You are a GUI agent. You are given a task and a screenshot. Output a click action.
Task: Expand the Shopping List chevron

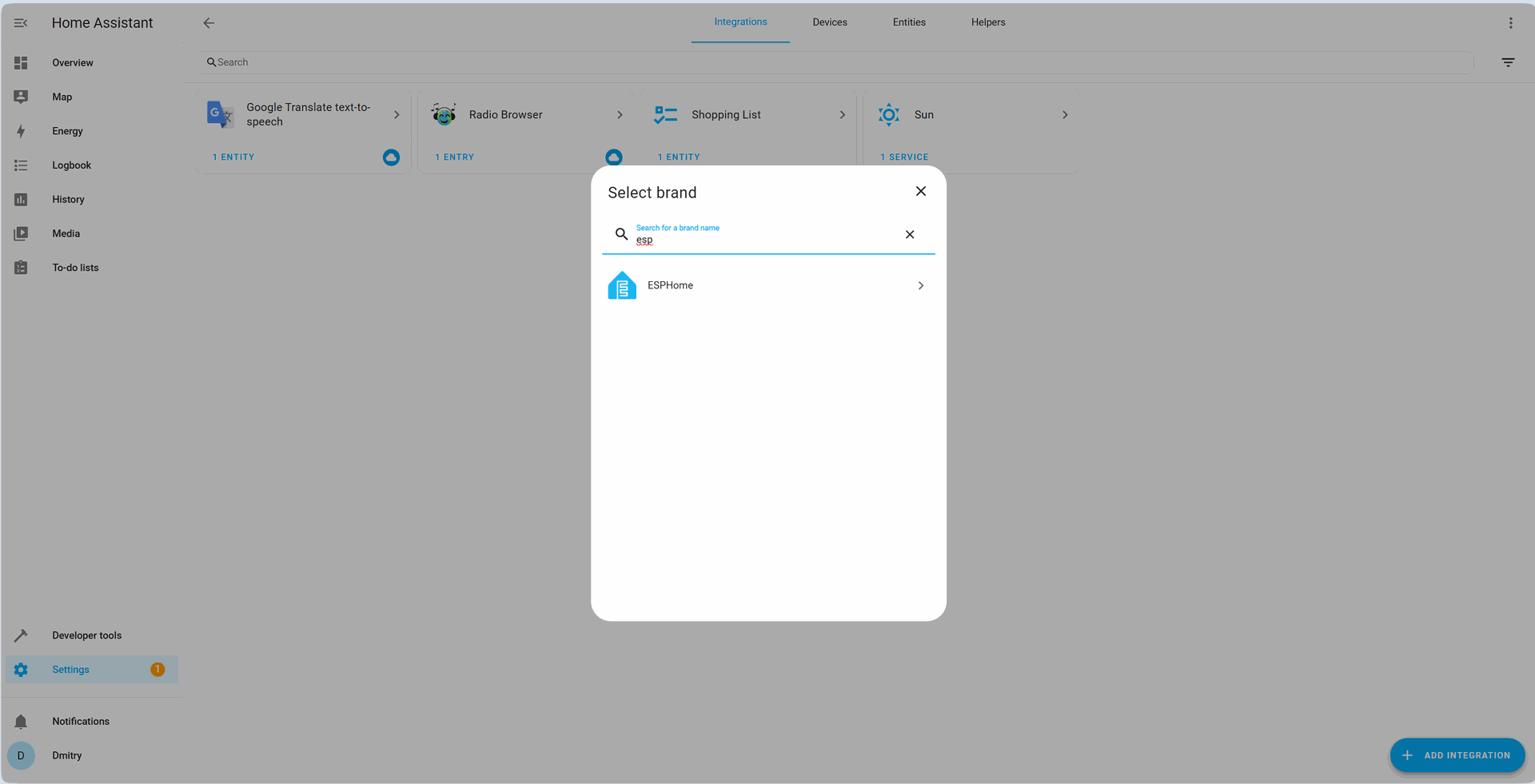[842, 115]
